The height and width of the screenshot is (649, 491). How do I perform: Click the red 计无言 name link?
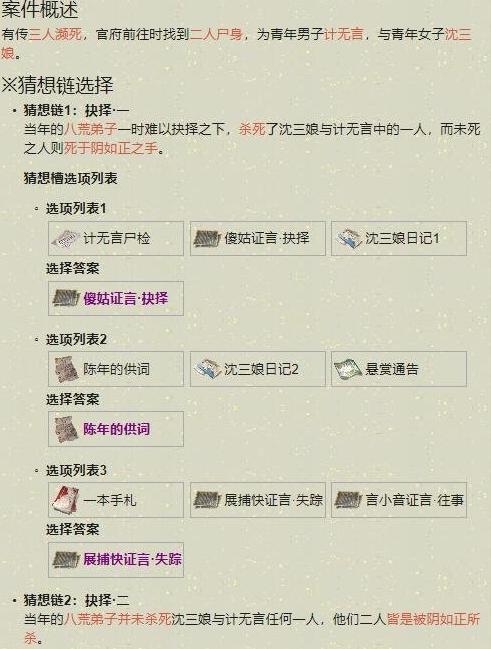(344, 34)
